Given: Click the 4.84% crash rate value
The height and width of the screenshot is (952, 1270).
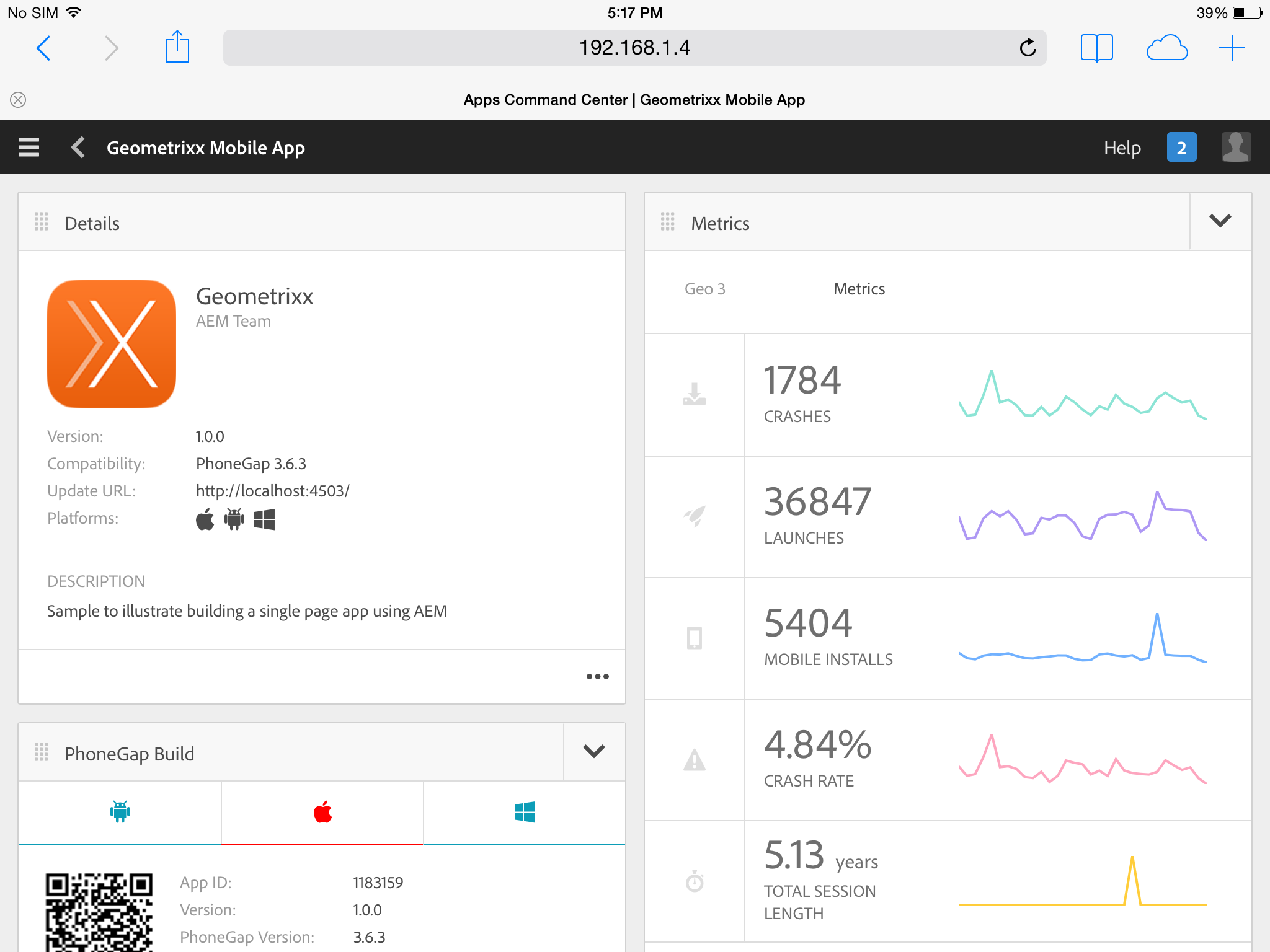Looking at the screenshot, I should point(817,744).
